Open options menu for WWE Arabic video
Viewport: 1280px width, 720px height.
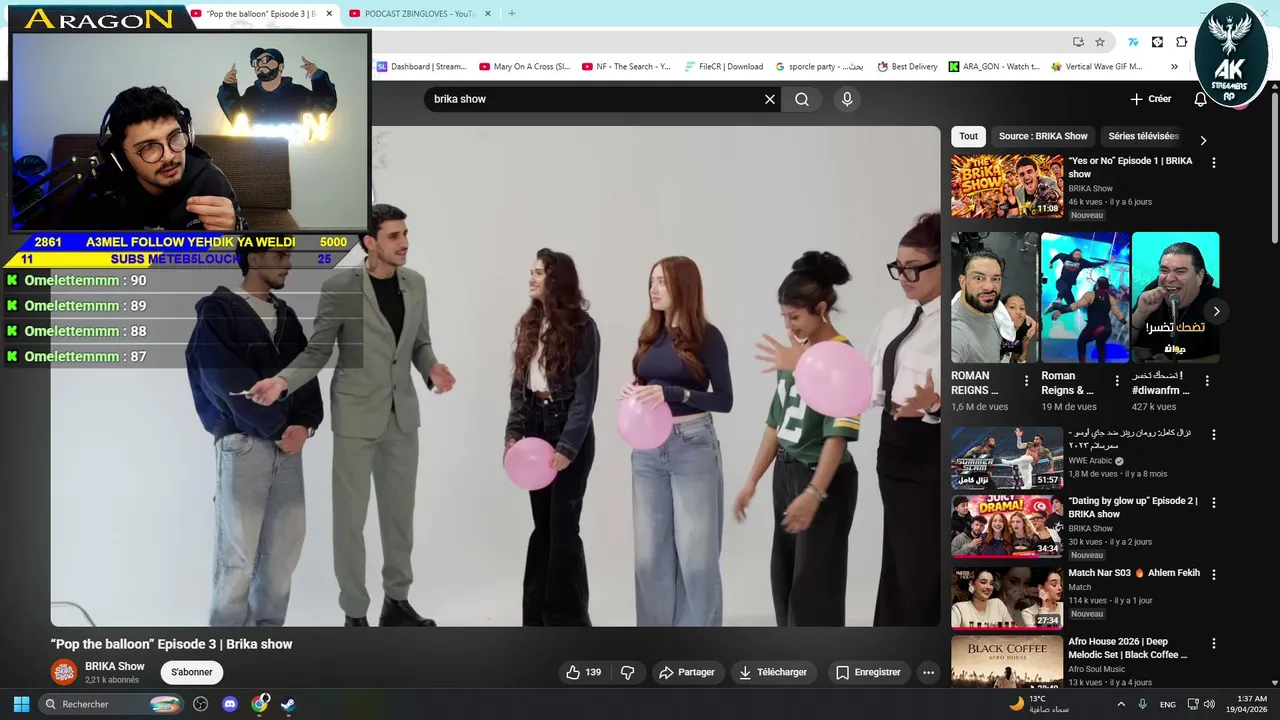coord(1214,435)
